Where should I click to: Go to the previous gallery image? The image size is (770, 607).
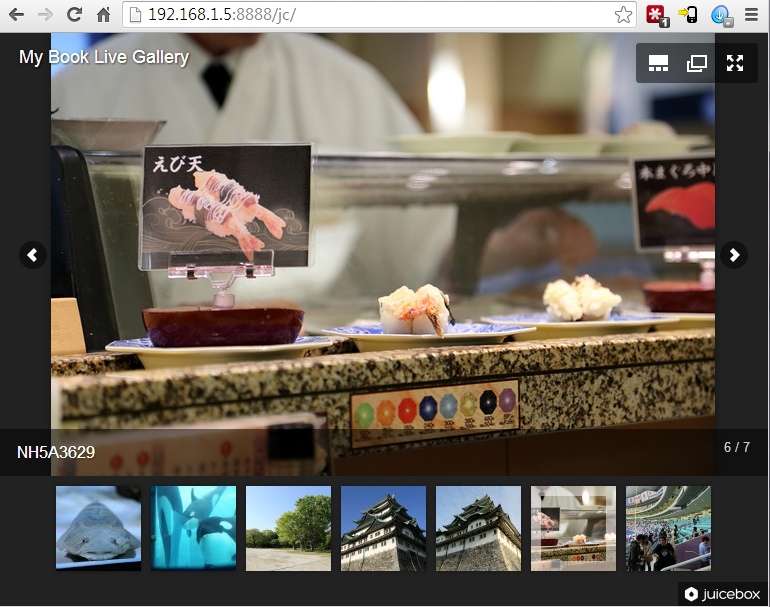(33, 255)
